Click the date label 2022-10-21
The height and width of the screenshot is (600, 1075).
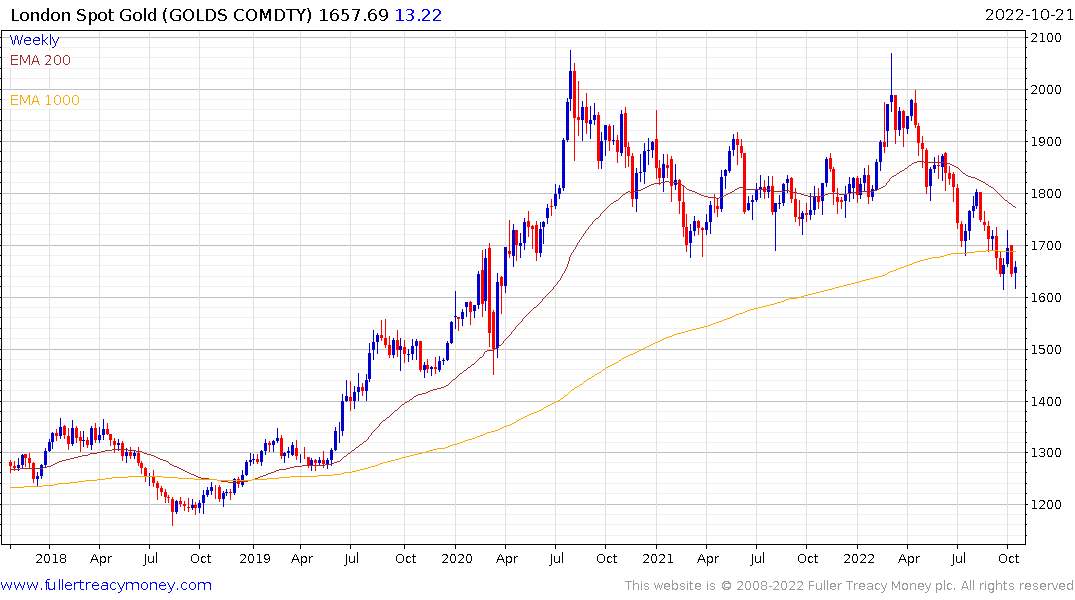pos(1029,15)
